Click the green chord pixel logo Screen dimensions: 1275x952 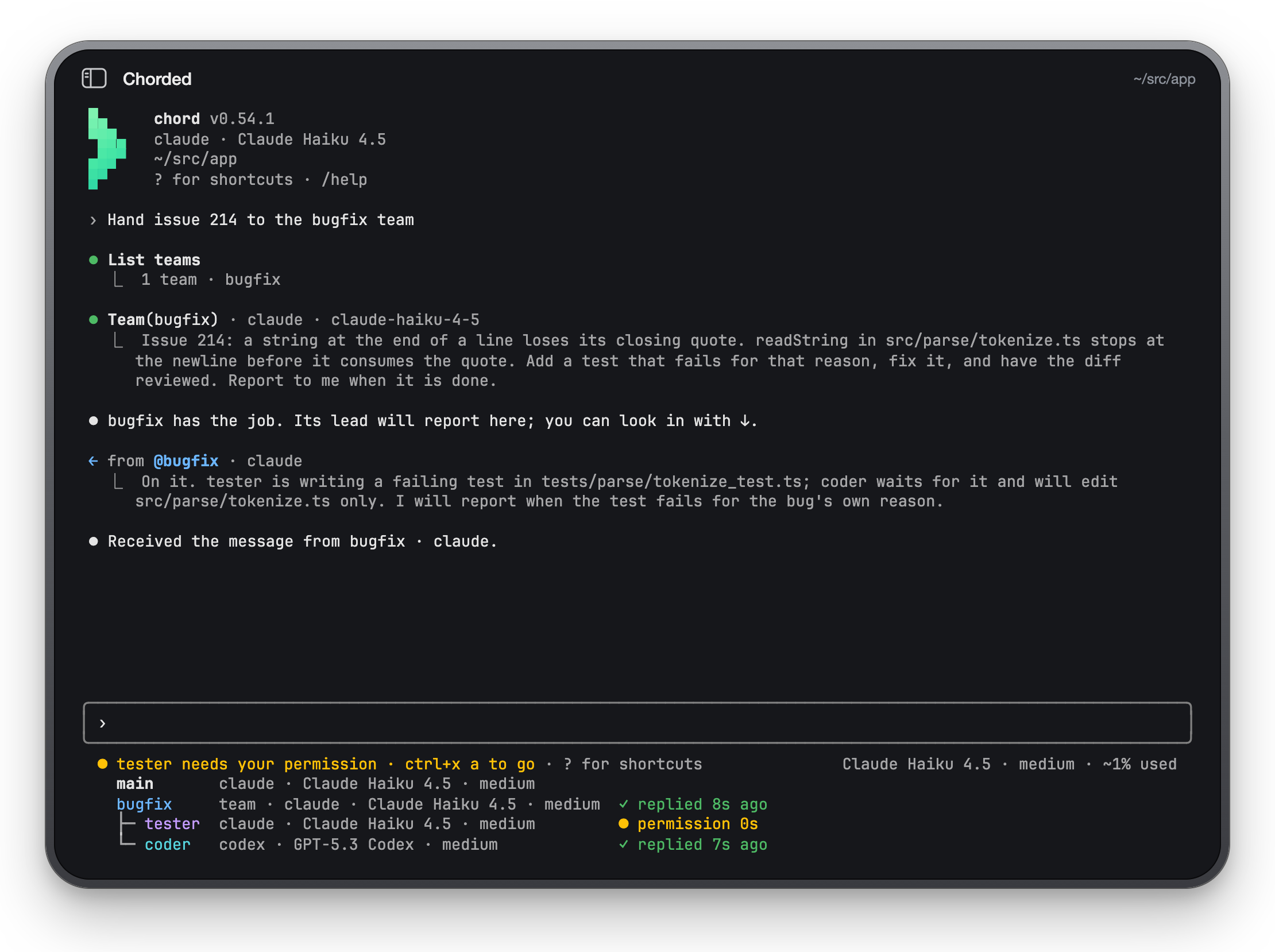[107, 149]
